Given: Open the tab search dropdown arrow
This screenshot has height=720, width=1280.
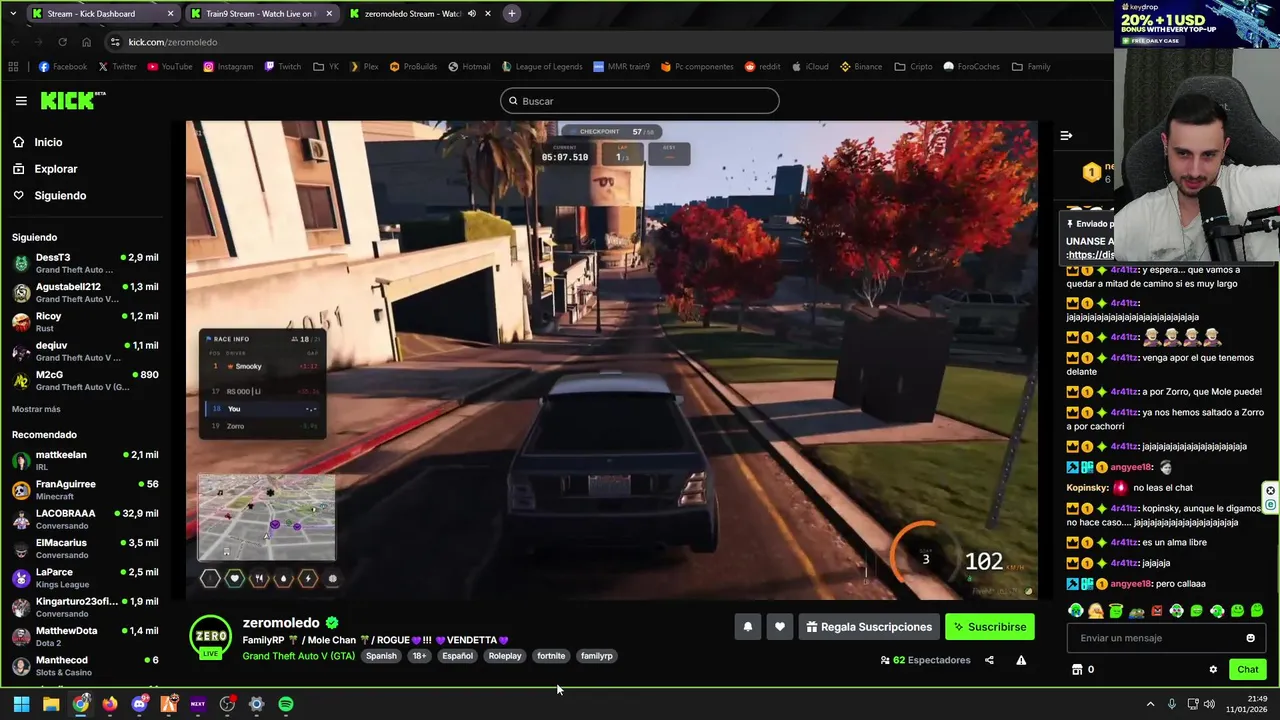Looking at the screenshot, I should (13, 14).
